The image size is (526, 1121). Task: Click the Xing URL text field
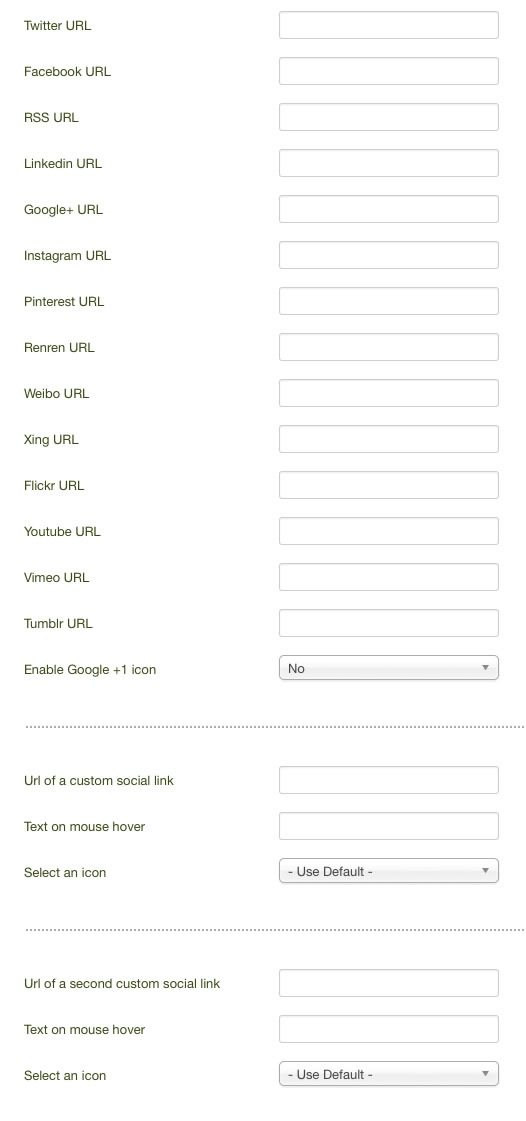click(388, 439)
